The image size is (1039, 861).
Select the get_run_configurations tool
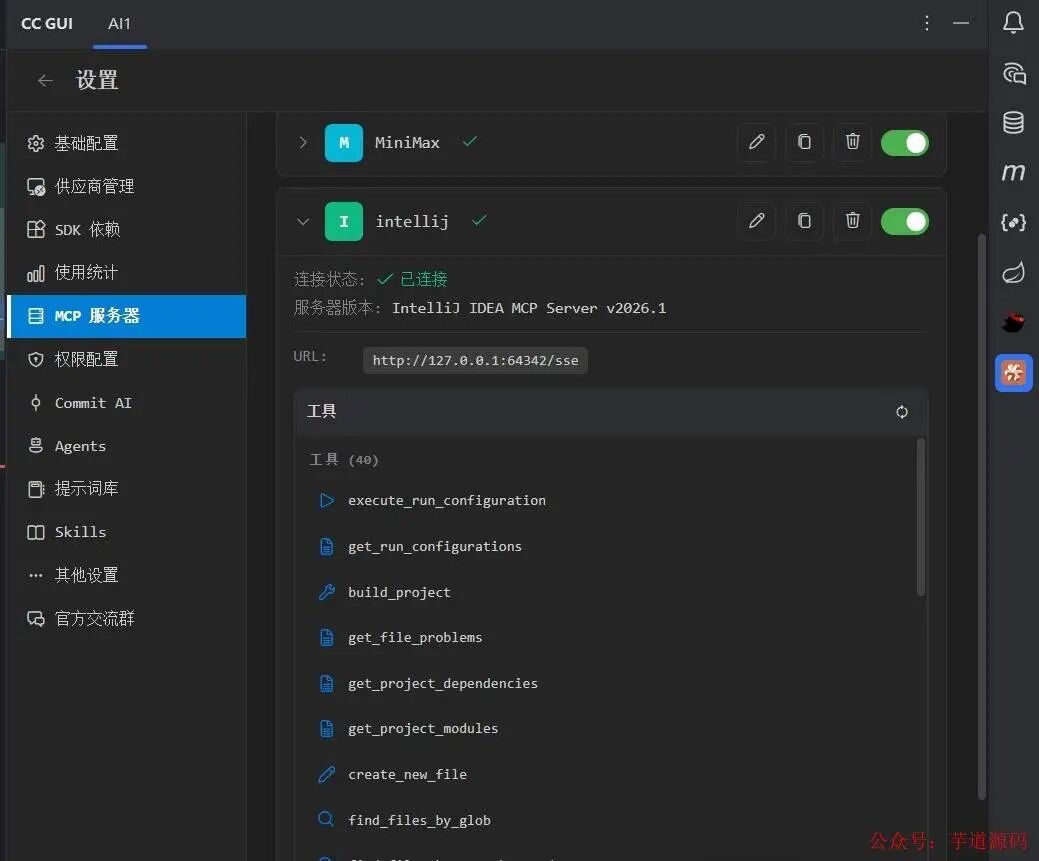point(435,546)
